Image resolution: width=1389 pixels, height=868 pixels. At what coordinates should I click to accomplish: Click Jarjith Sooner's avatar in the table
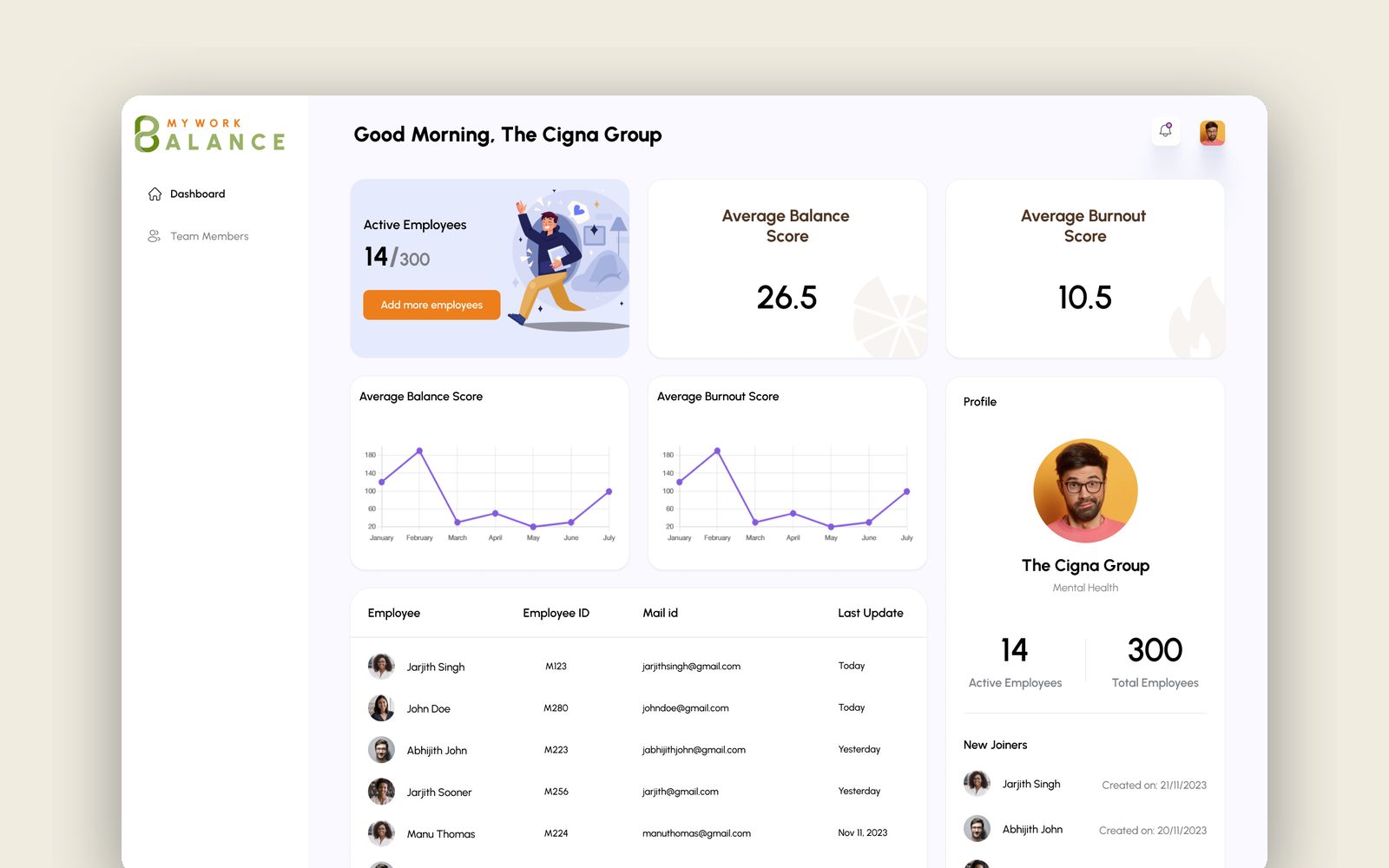pos(381,791)
